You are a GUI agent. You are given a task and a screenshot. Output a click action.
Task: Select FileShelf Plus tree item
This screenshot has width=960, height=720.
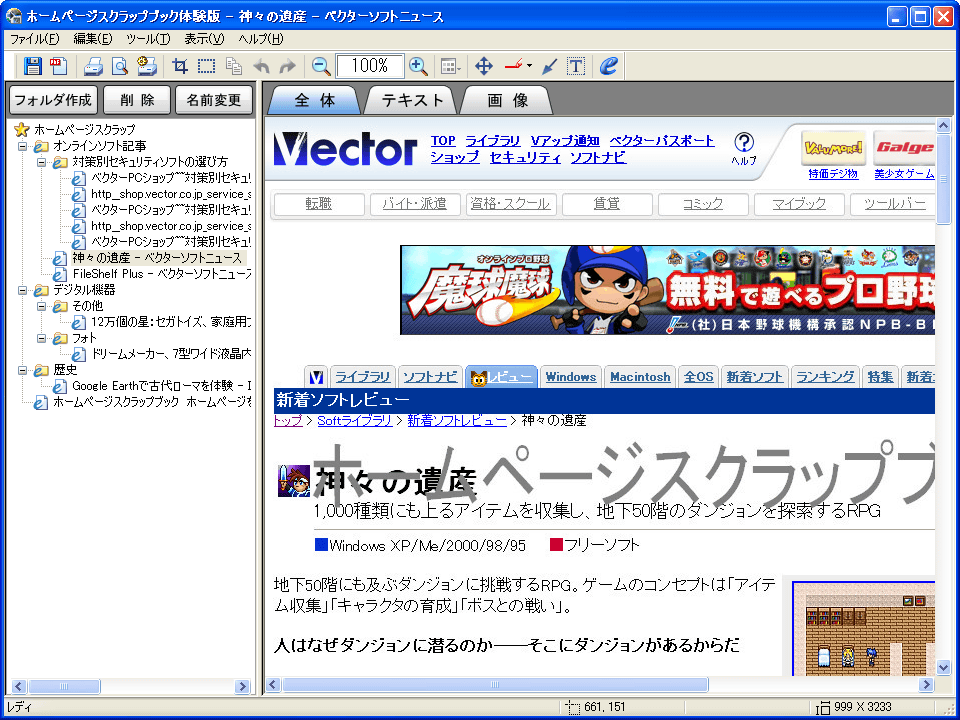pyautogui.click(x=152, y=274)
